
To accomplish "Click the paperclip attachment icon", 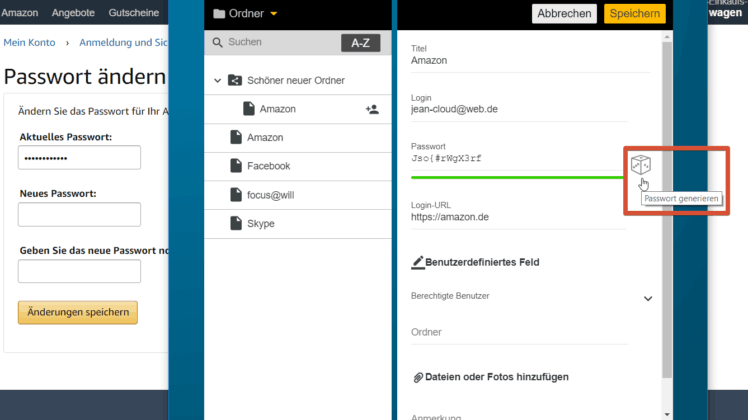I will 418,378.
